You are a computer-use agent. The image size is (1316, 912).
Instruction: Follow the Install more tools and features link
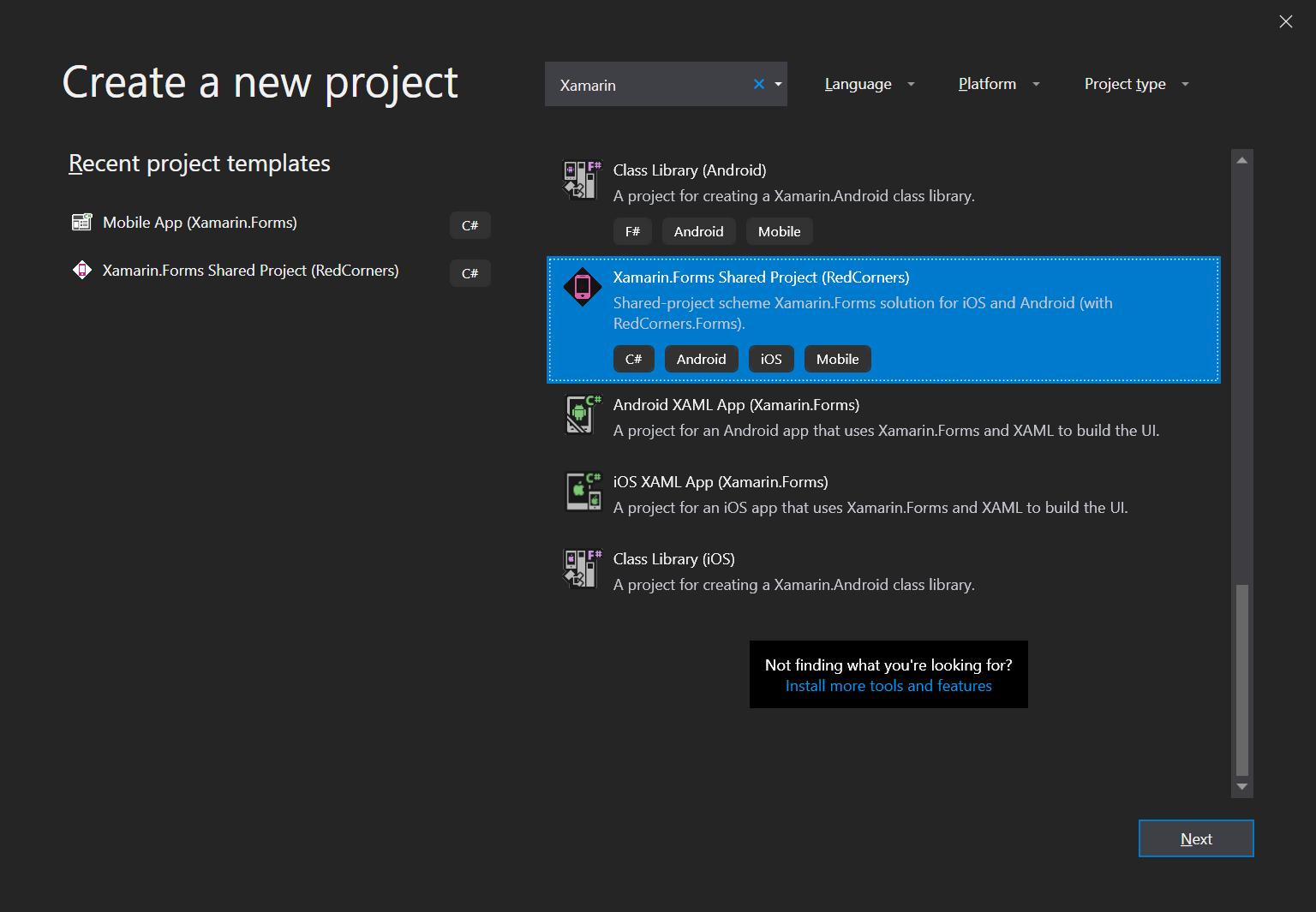888,686
